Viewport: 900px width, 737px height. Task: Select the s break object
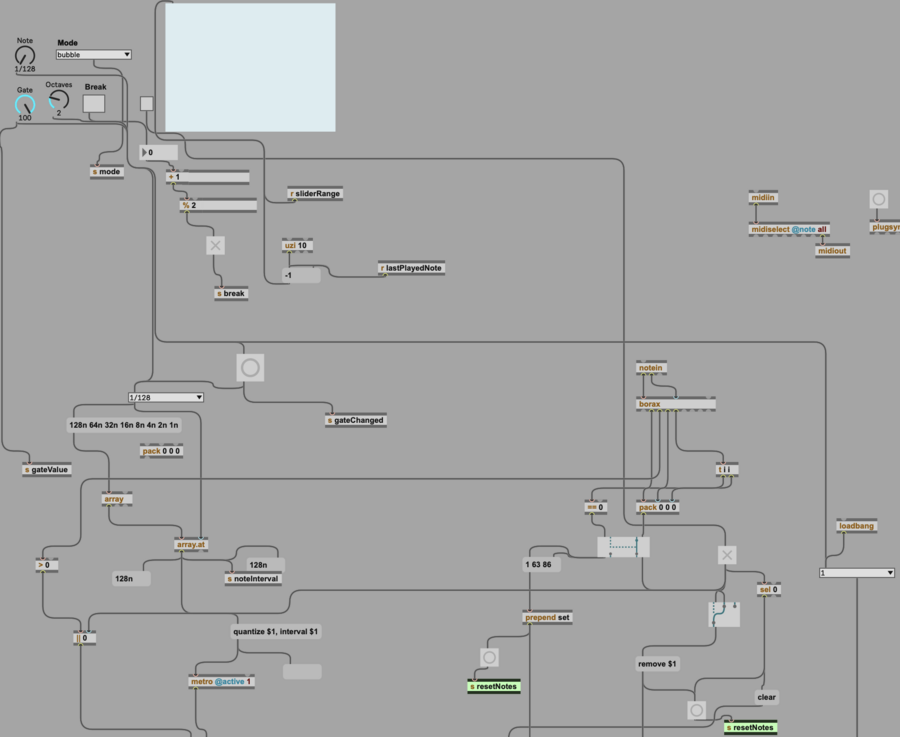pyautogui.click(x=231, y=293)
